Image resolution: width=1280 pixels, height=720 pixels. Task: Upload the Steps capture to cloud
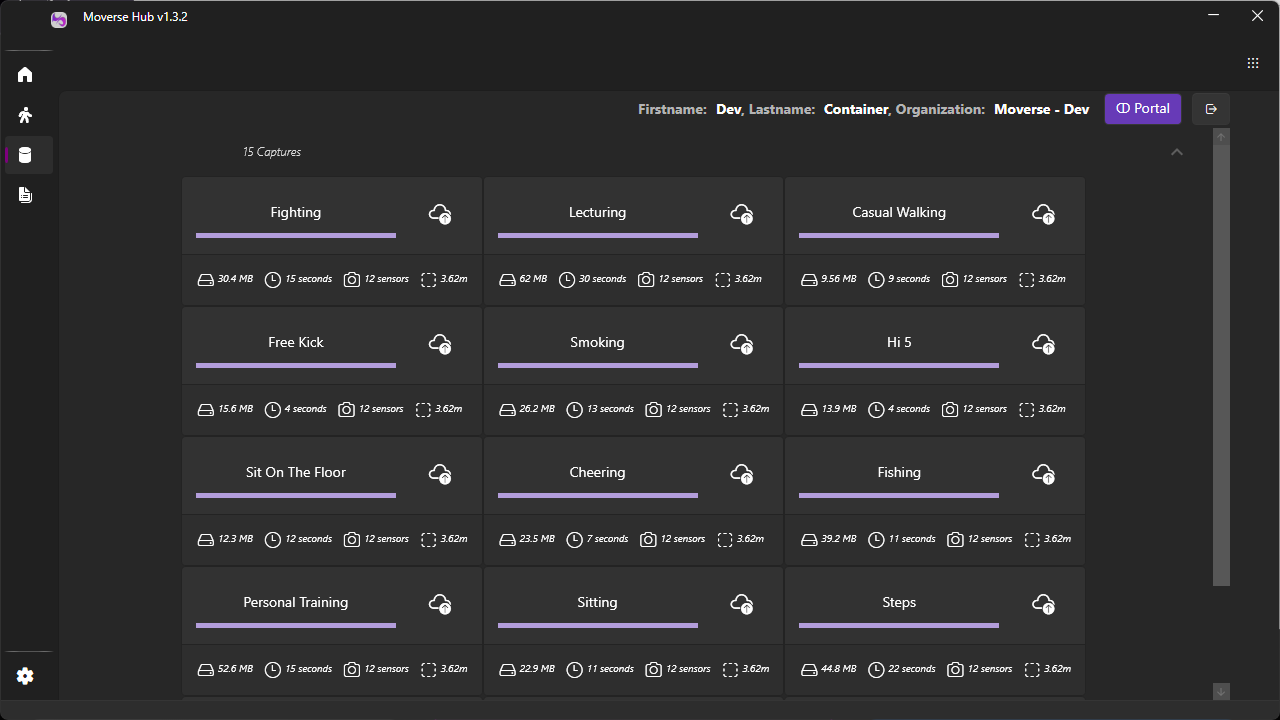point(1043,604)
